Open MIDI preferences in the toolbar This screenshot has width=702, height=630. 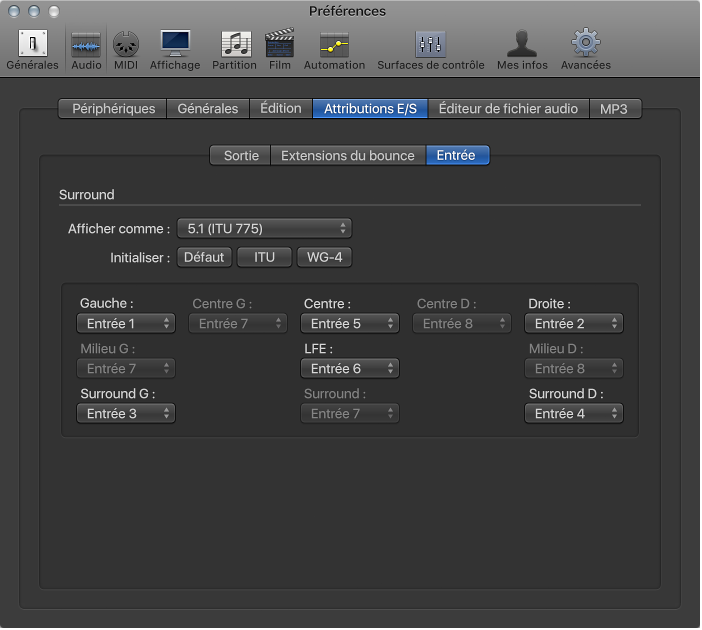click(x=125, y=48)
